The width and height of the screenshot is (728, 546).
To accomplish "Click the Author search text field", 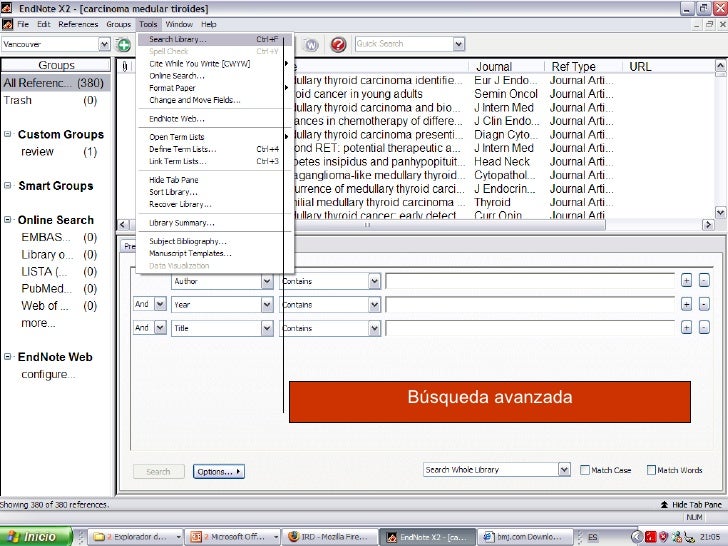I will (x=529, y=282).
